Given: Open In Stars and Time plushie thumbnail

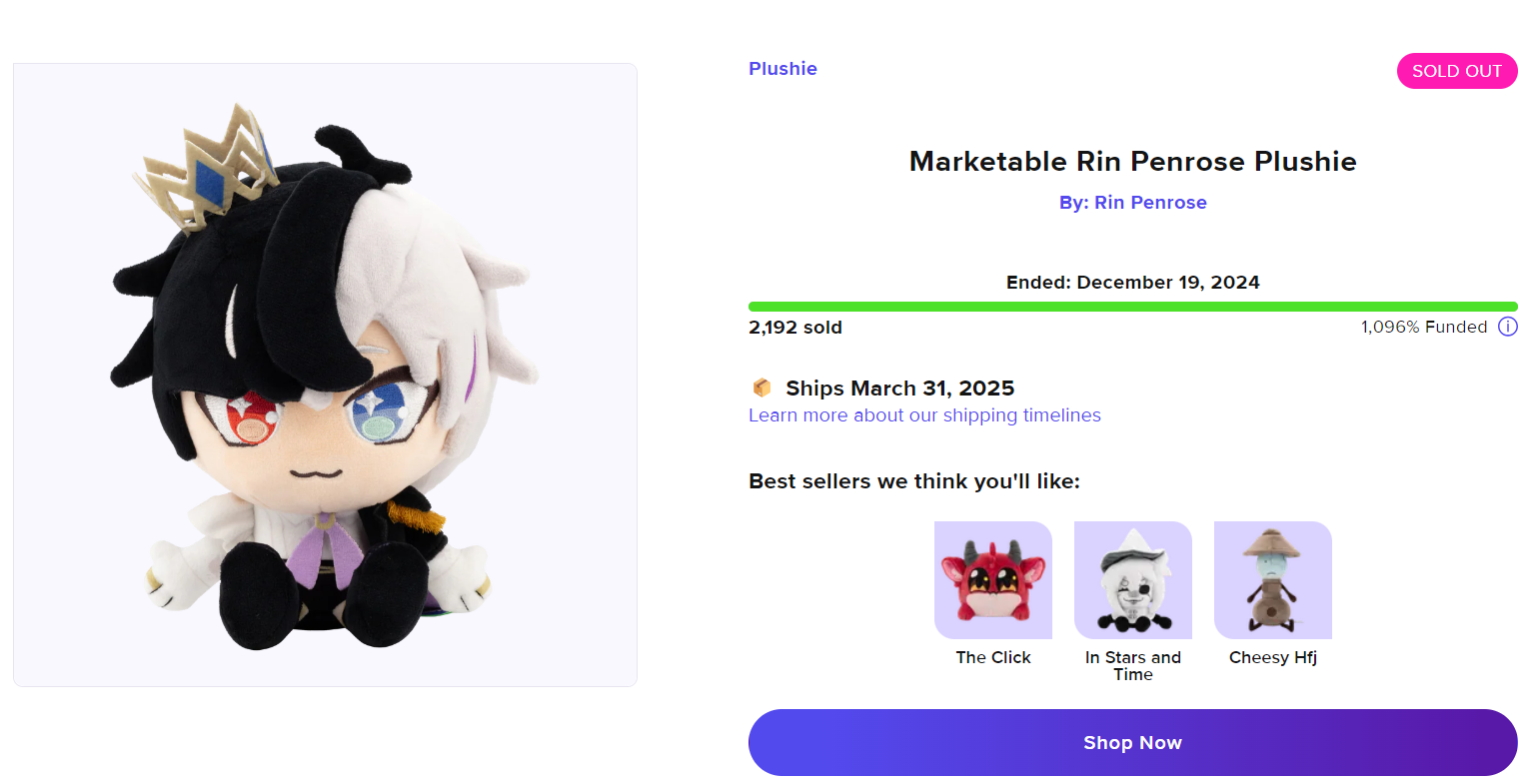Looking at the screenshot, I should [x=1132, y=580].
